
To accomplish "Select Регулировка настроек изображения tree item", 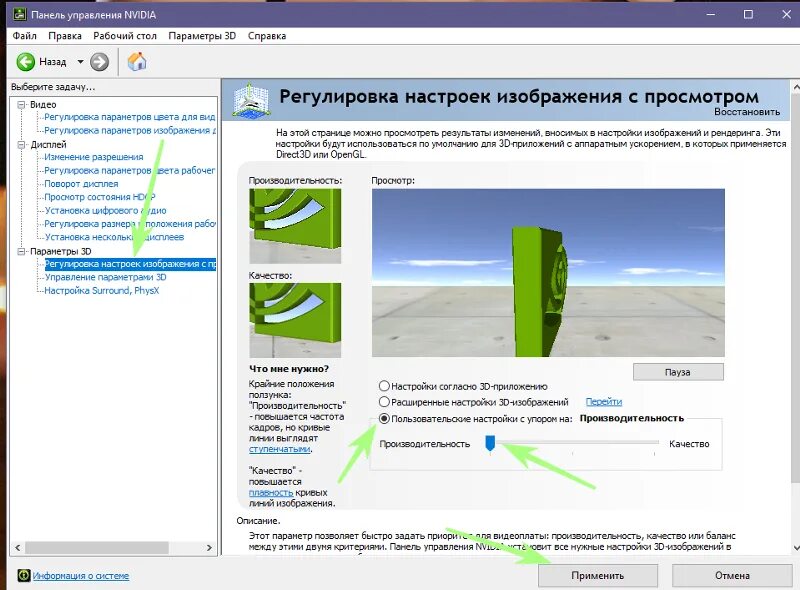I will (130, 264).
